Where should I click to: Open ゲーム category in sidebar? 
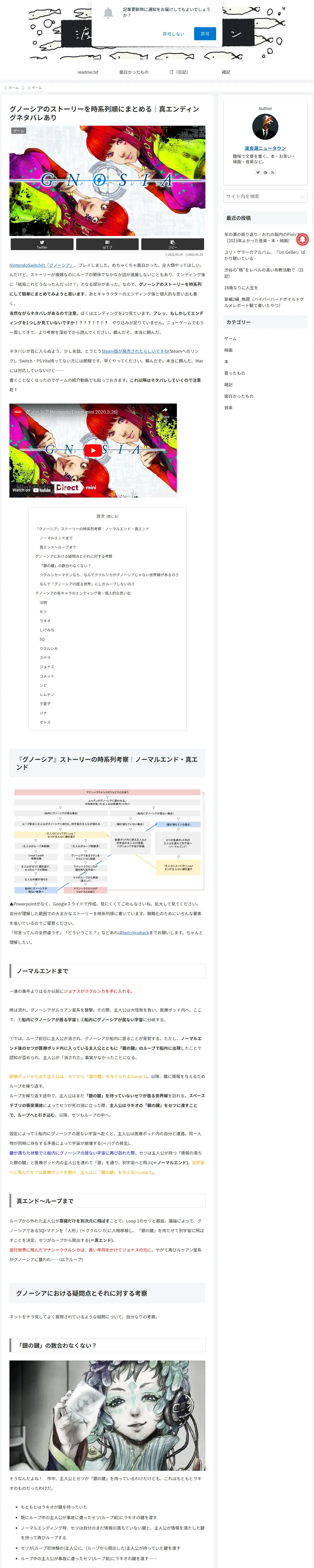click(231, 338)
